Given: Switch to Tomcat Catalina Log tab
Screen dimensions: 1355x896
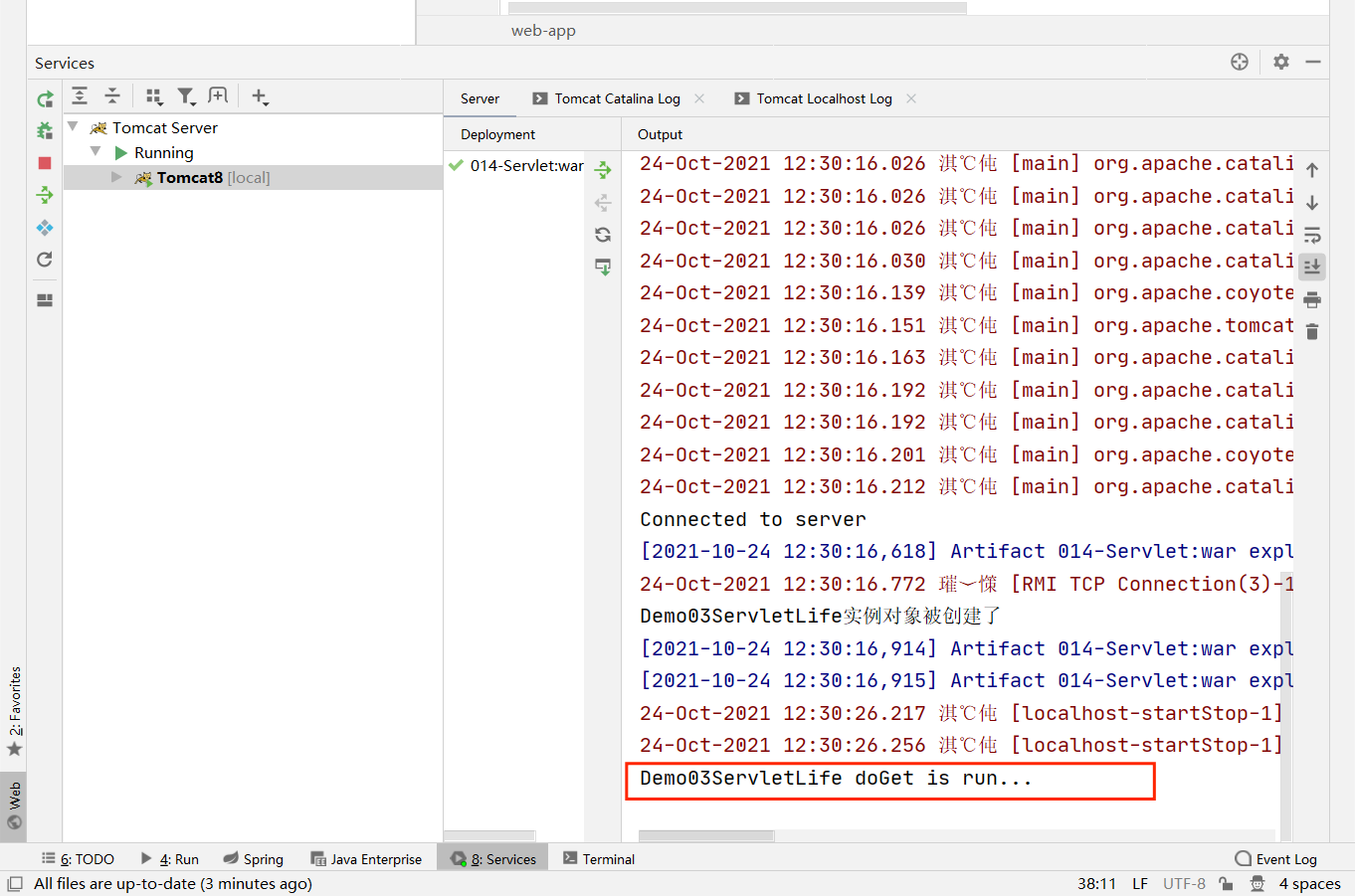Looking at the screenshot, I should (x=617, y=98).
